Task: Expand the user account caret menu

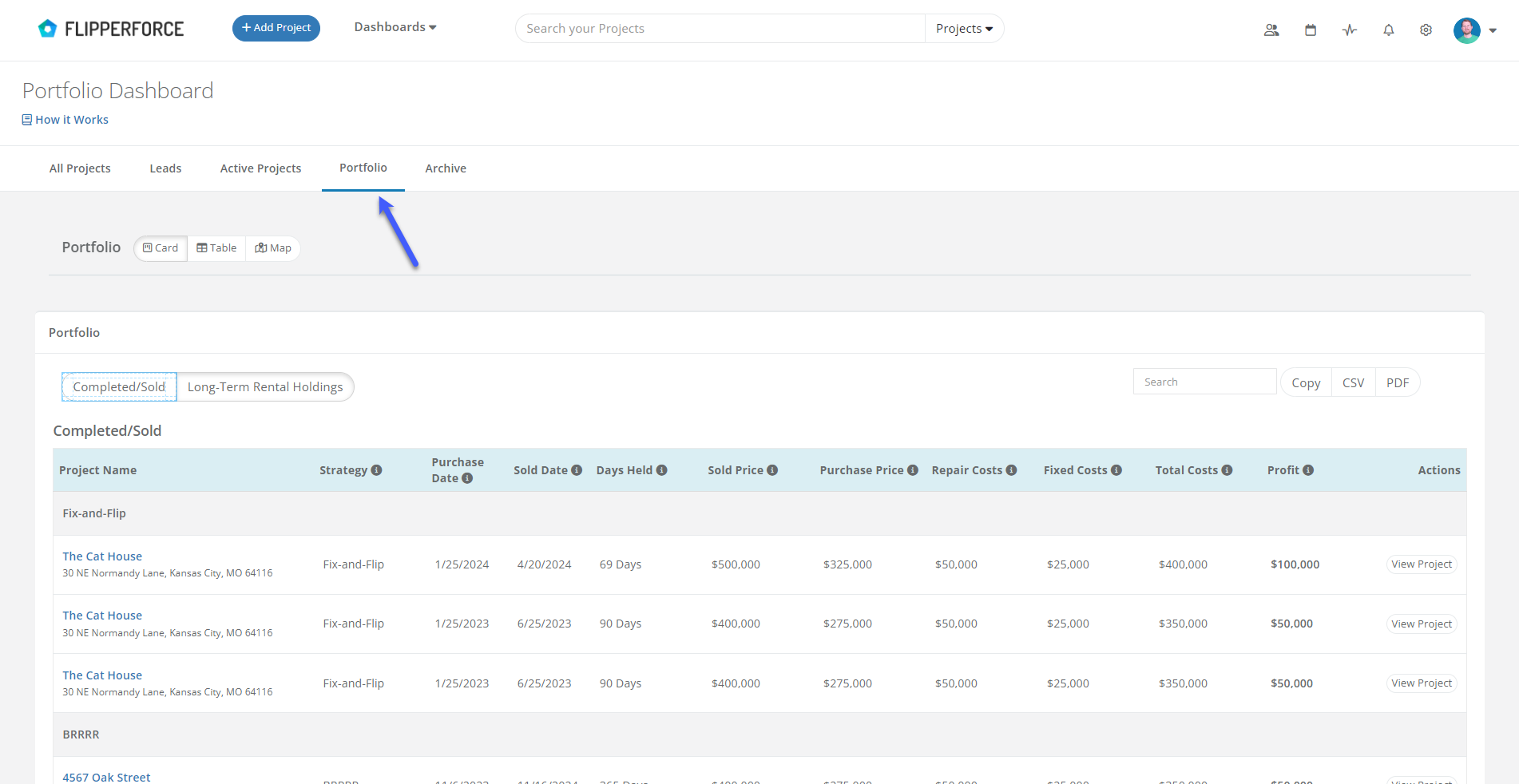Action: point(1493,30)
